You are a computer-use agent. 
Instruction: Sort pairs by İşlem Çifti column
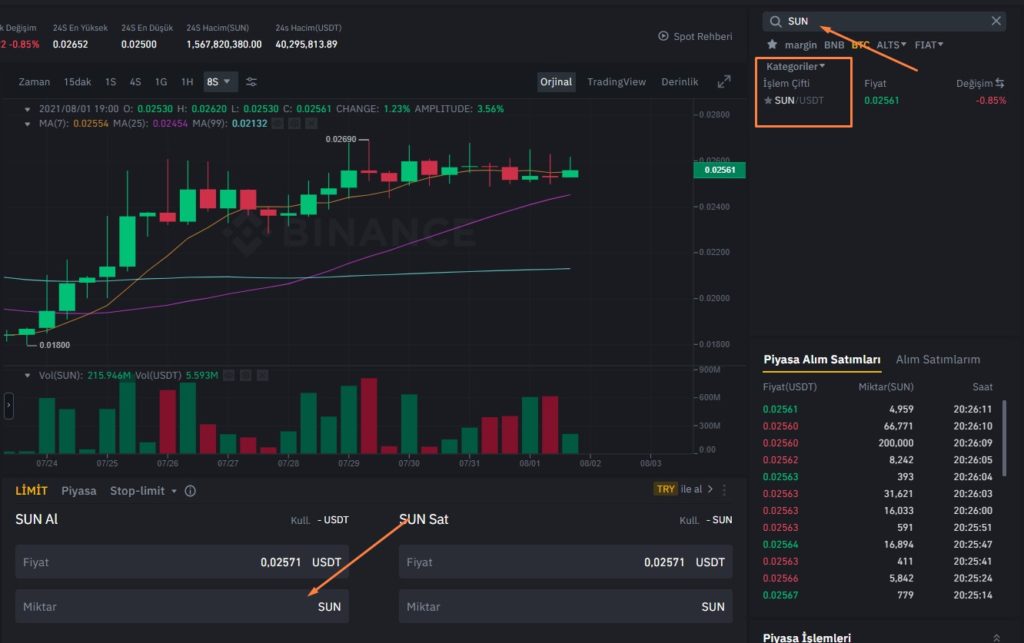(786, 84)
